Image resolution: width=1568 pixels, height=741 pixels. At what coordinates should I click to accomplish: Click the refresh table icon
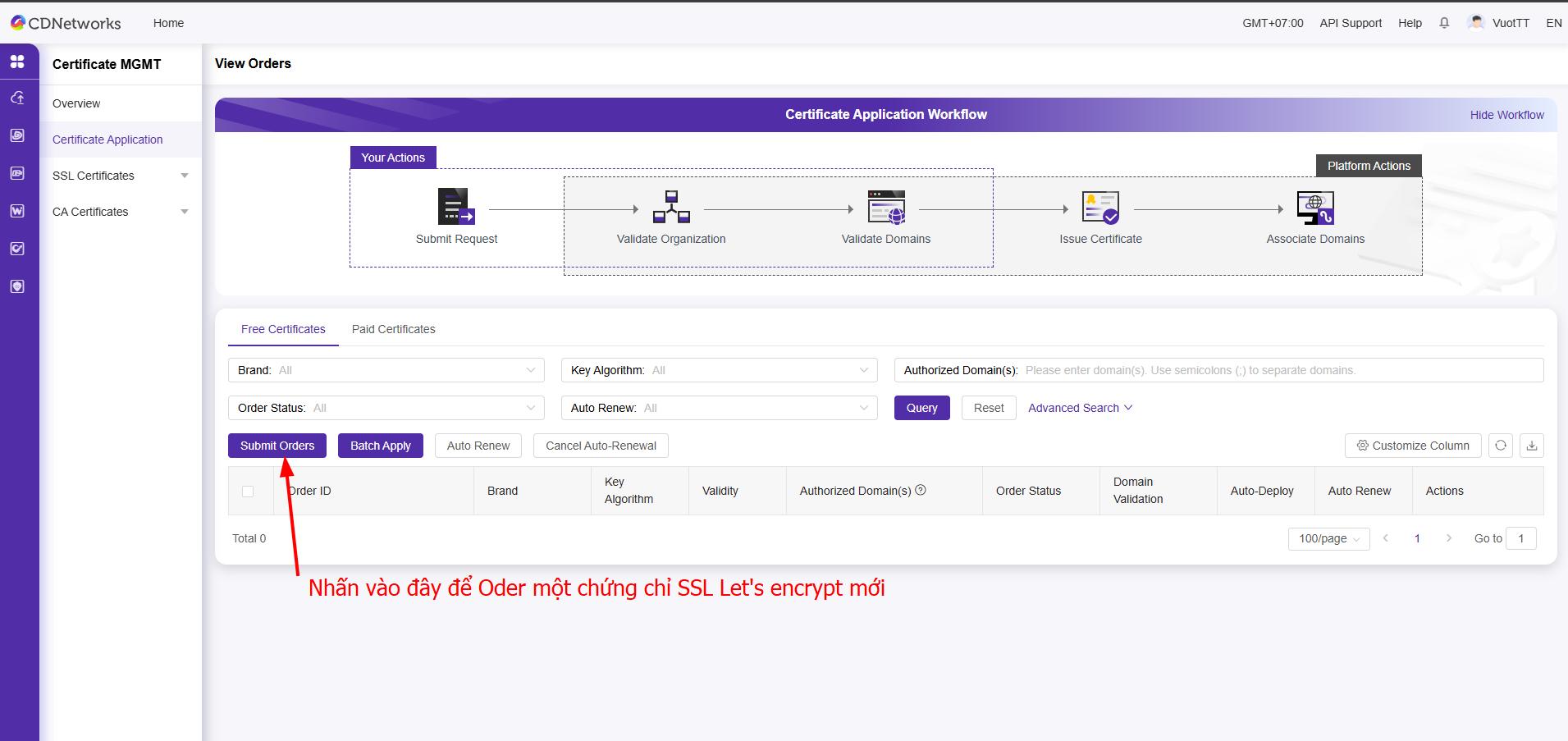[1501, 446]
